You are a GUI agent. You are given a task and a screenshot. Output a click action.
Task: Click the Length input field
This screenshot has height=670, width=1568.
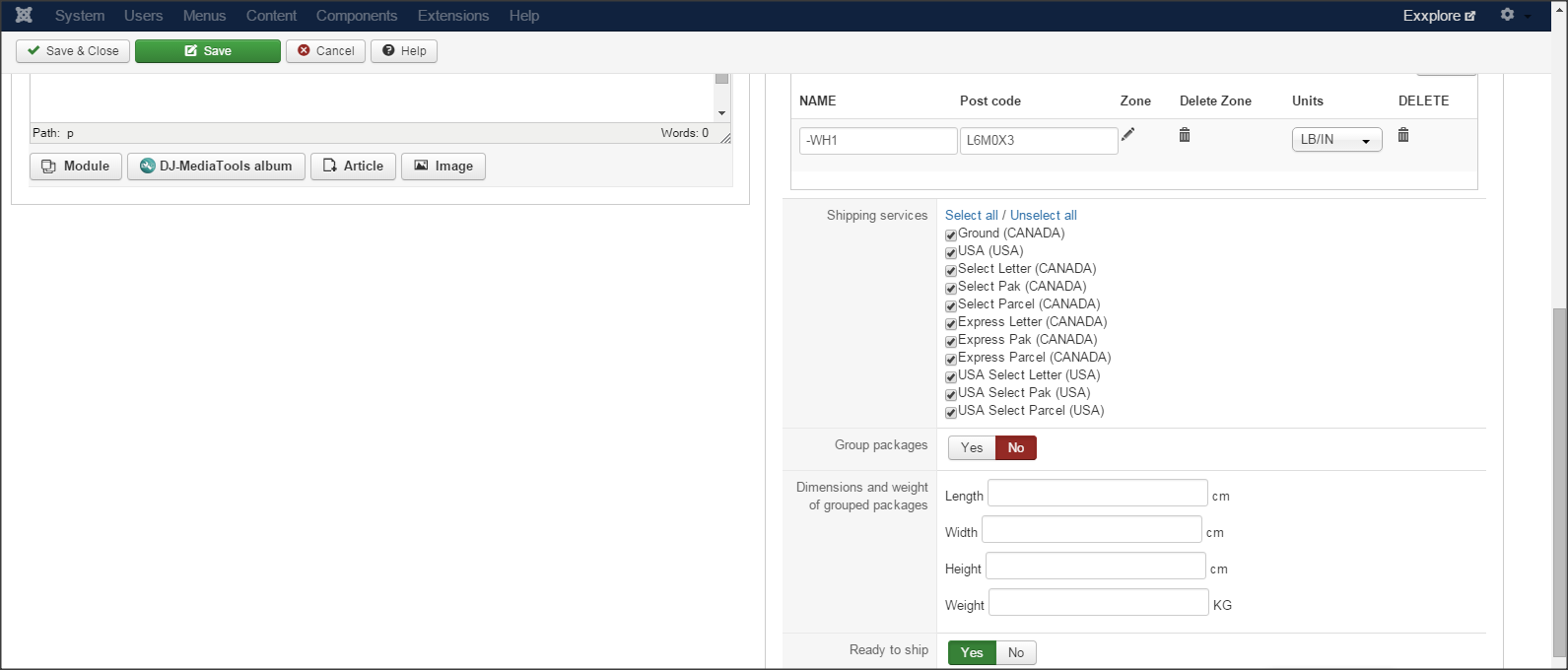tap(1097, 494)
